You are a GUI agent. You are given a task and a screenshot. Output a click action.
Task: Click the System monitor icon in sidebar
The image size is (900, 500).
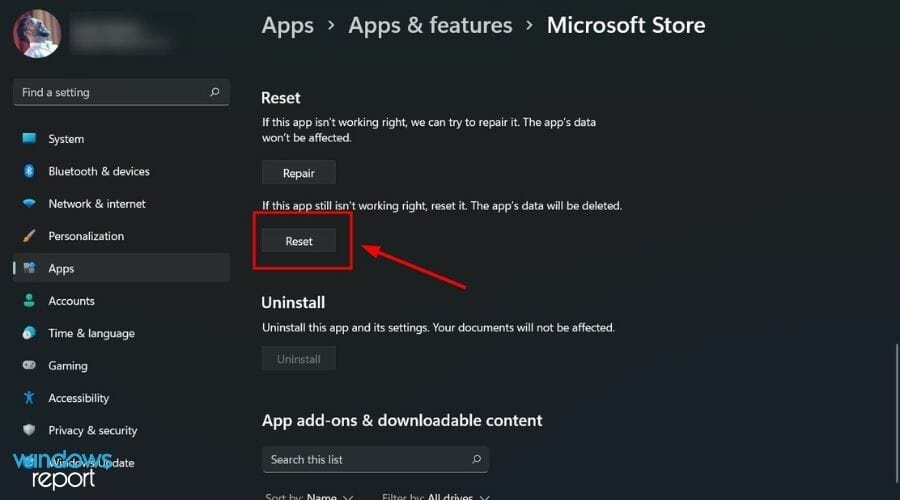(29, 138)
